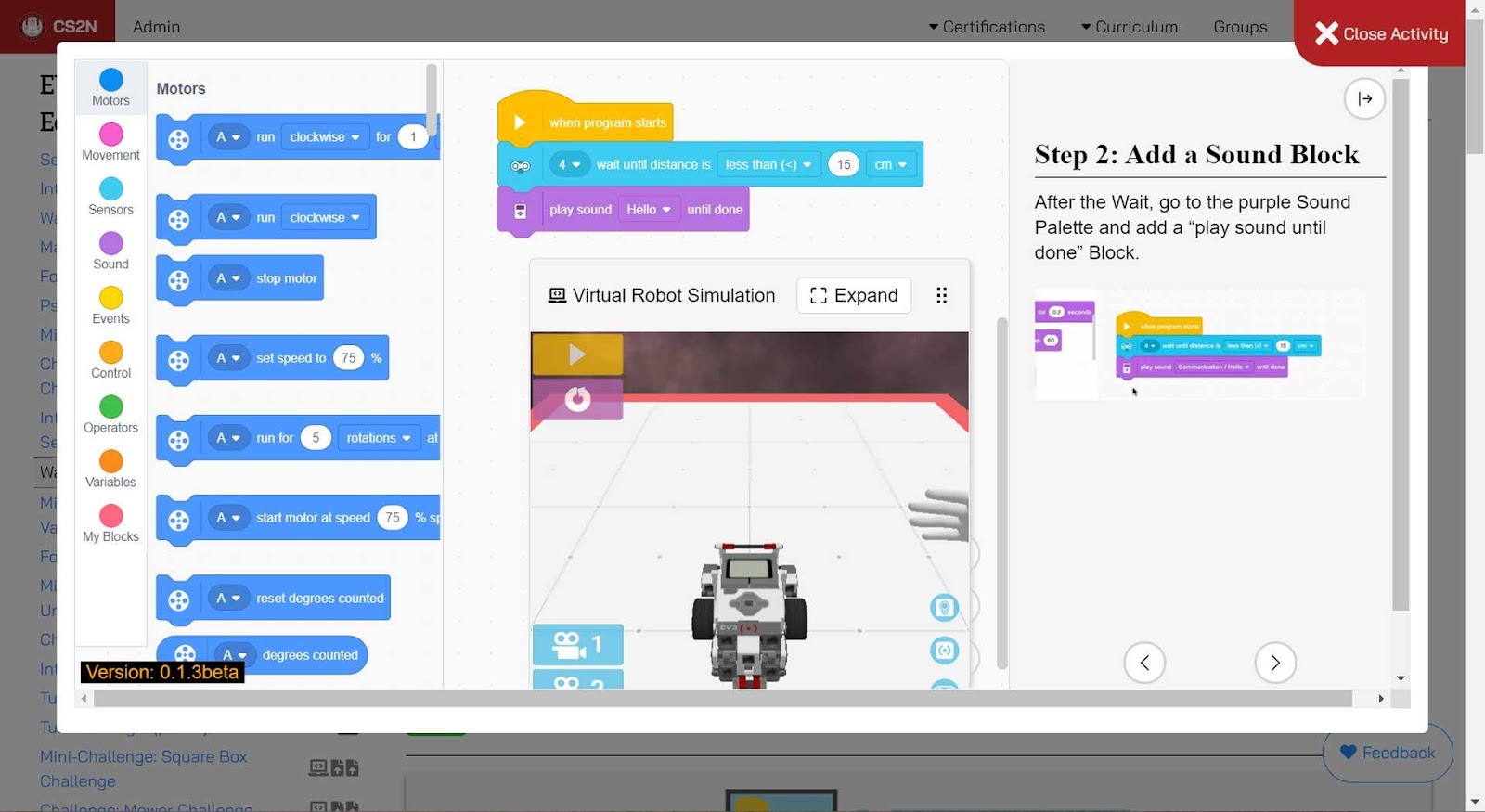Click the simulation panel vertical scrollbar
1485x812 pixels.
[x=1001, y=493]
